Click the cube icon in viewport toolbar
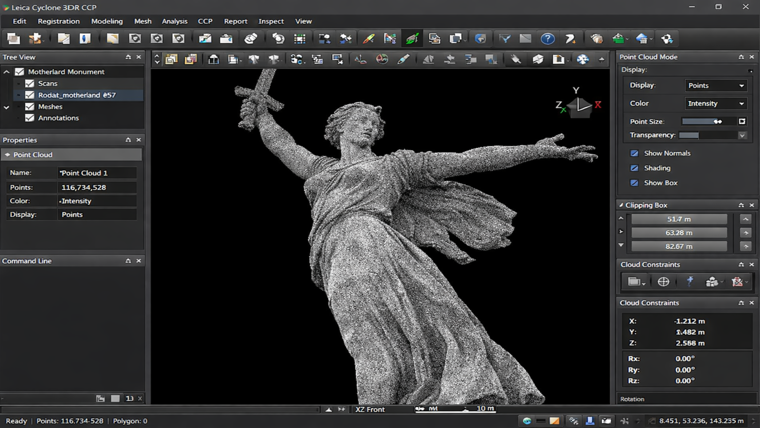Viewport: 760px width, 428px height. pyautogui.click(x=538, y=59)
